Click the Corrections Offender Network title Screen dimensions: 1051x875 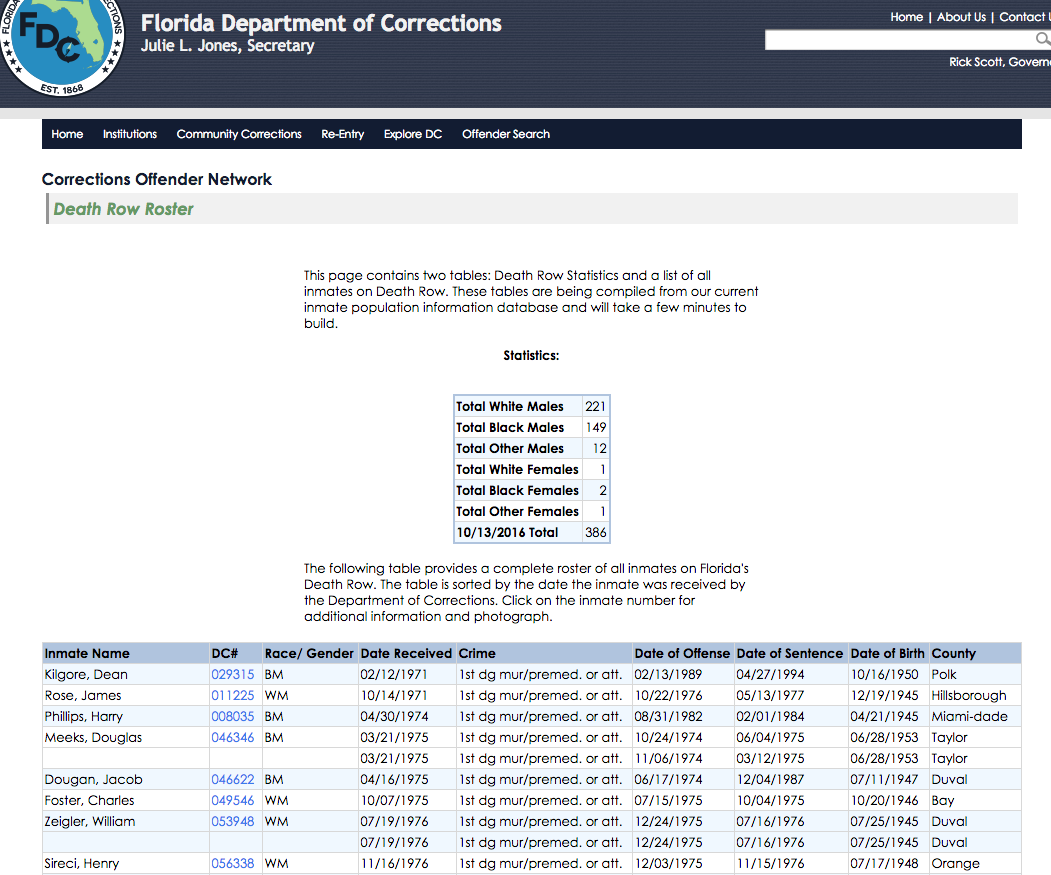point(157,180)
